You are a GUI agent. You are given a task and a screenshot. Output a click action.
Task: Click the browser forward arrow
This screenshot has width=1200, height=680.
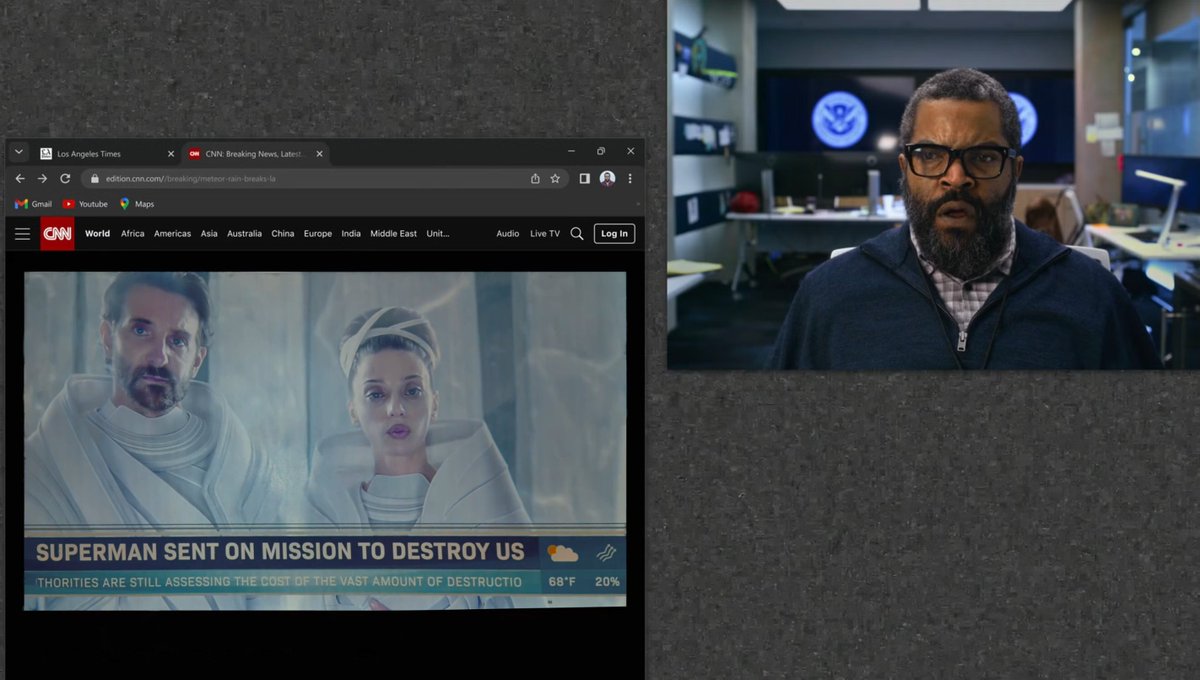tap(42, 178)
